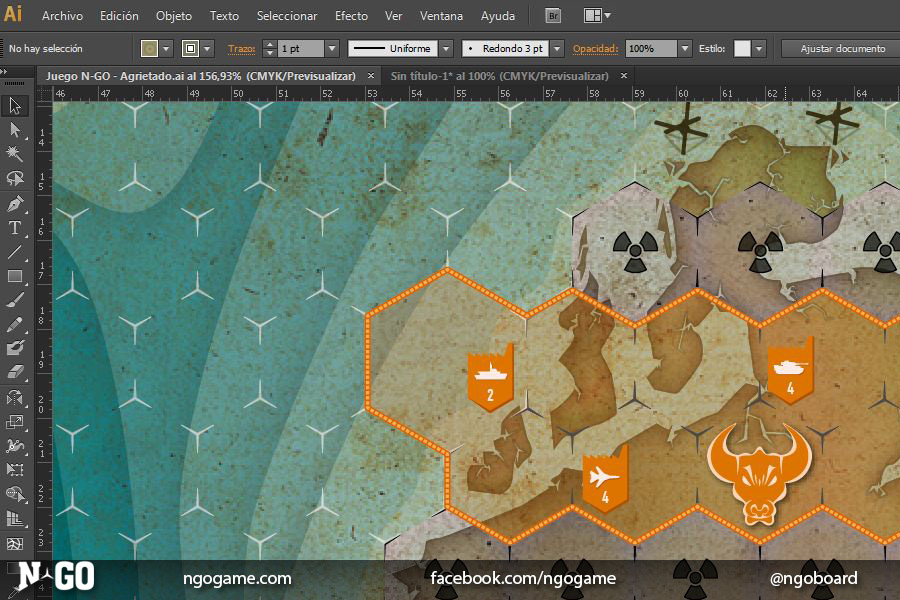Select the Pen tool
The width and height of the screenshot is (900, 600).
(x=15, y=203)
